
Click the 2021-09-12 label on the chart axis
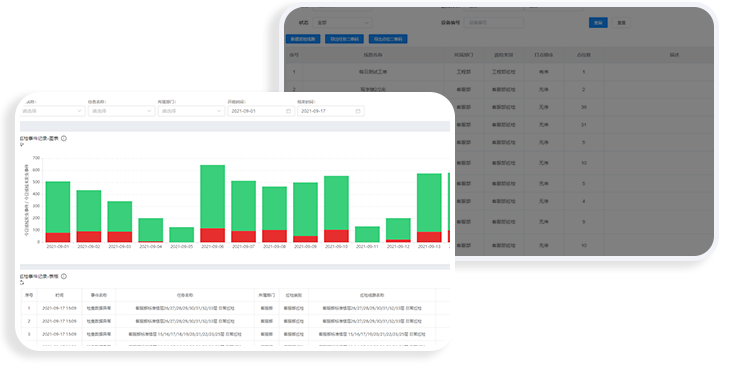(398, 247)
